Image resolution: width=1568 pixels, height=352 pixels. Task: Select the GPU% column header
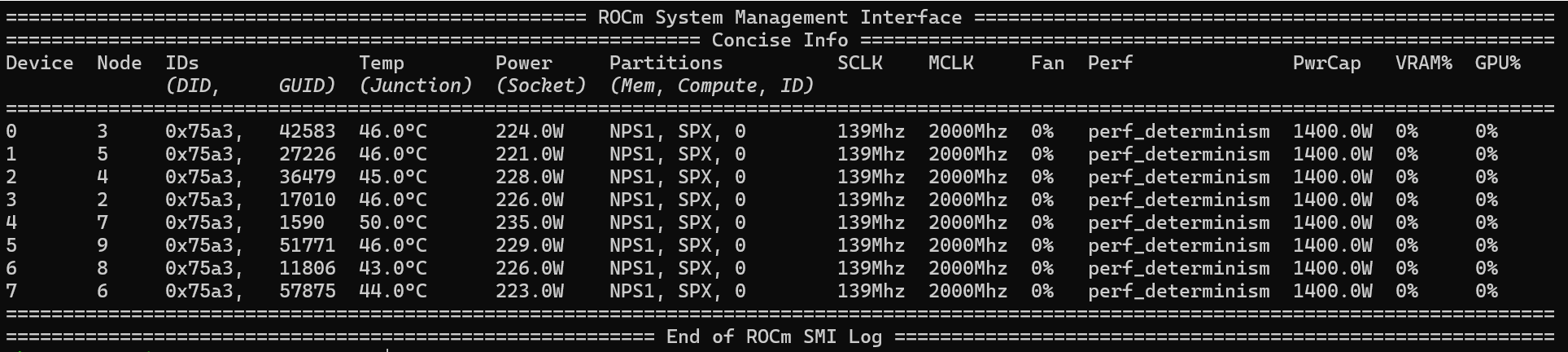pyautogui.click(x=1497, y=63)
